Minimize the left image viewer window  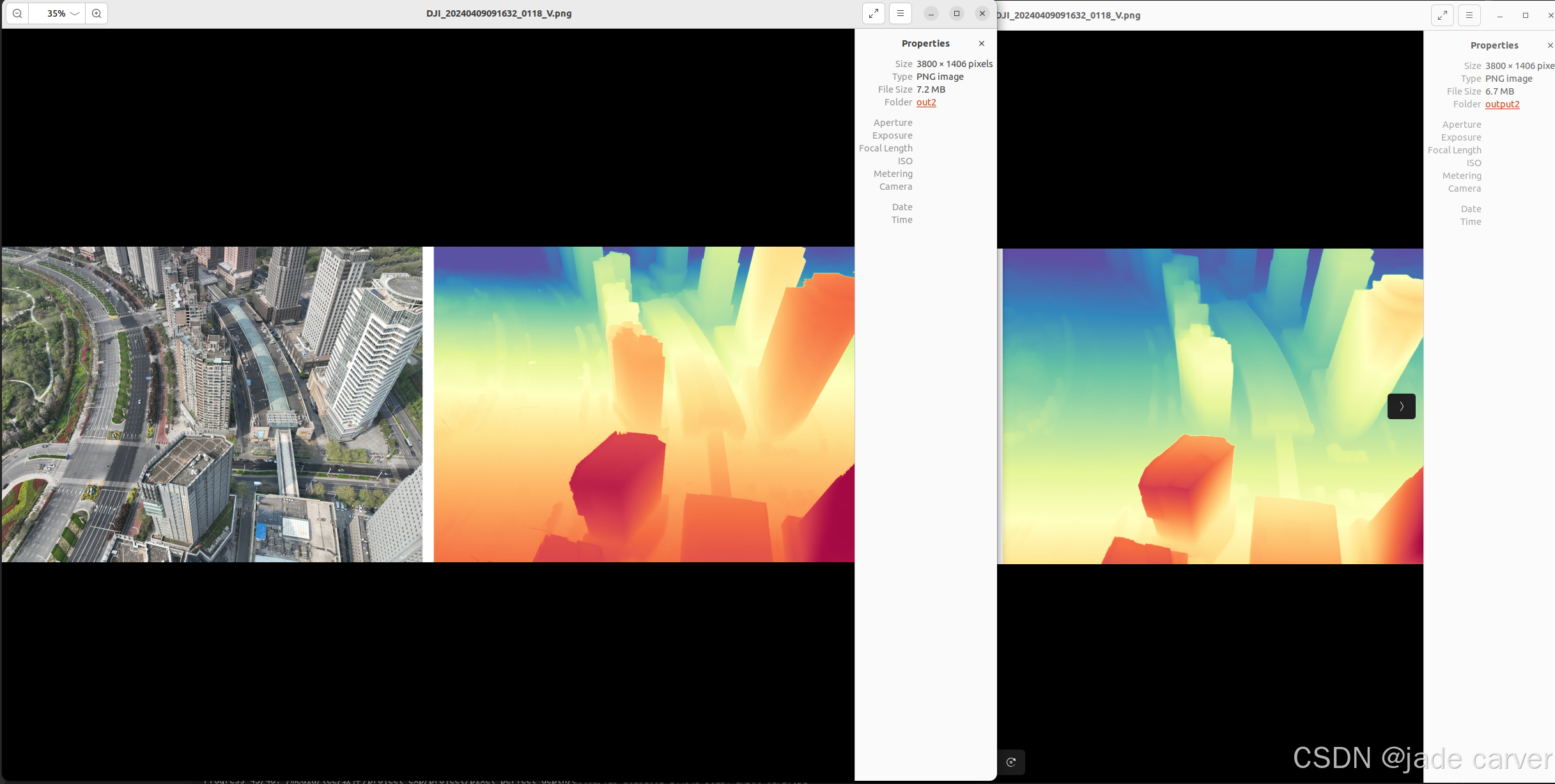point(931,13)
